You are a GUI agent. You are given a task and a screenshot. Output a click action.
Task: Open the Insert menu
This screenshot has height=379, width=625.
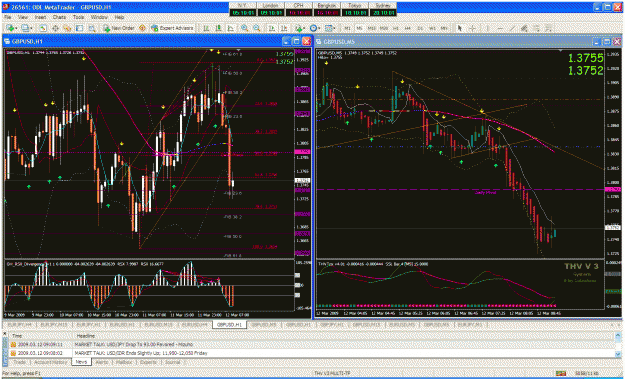coord(40,18)
